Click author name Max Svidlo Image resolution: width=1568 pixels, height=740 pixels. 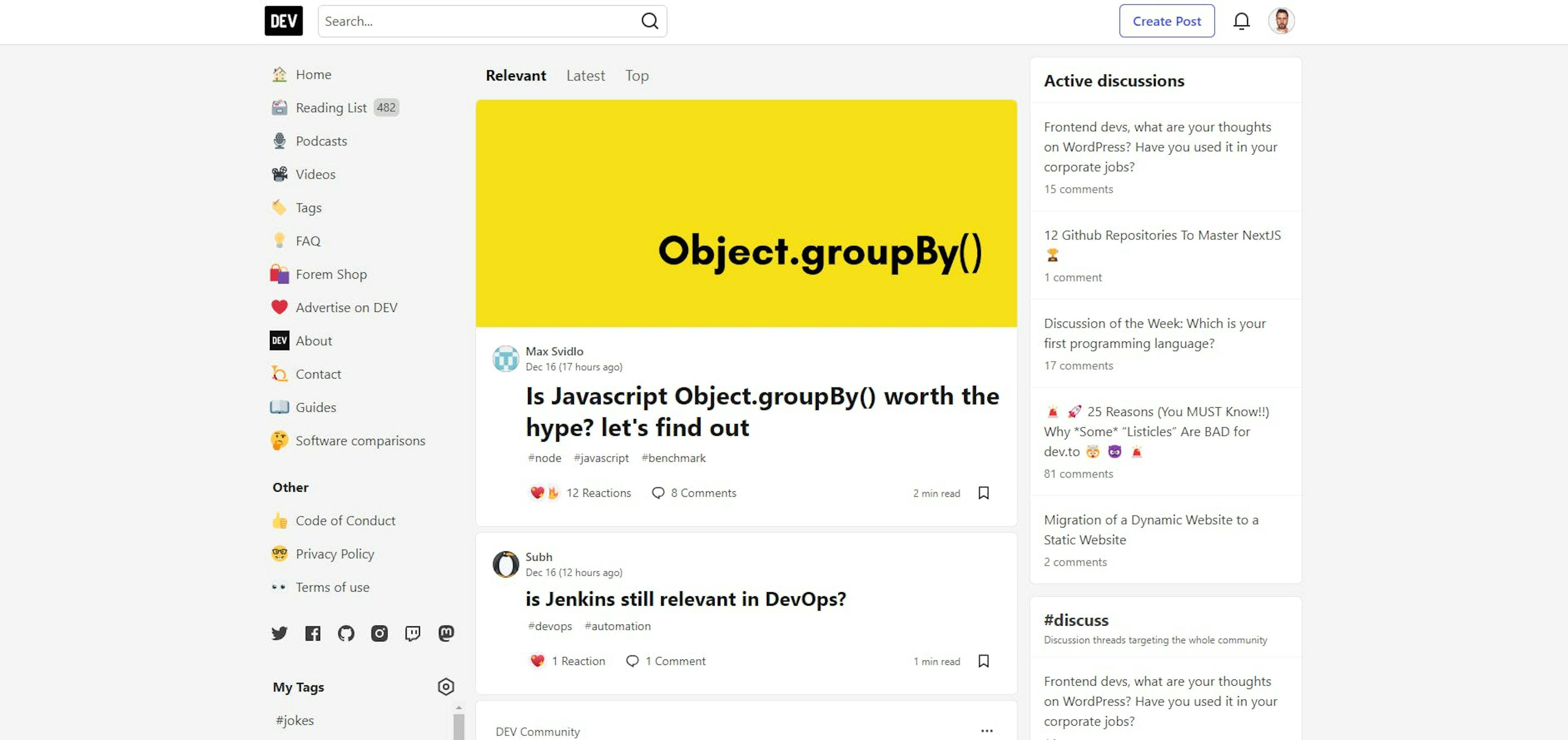click(555, 351)
